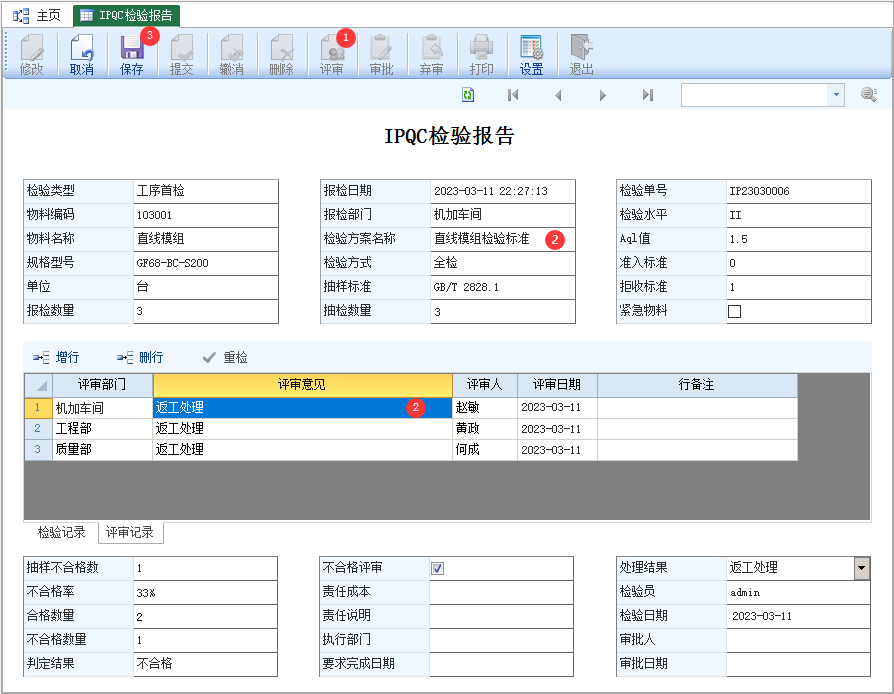The width and height of the screenshot is (894, 694).
Task: Select row 3 header in review grid
Action: point(38,450)
